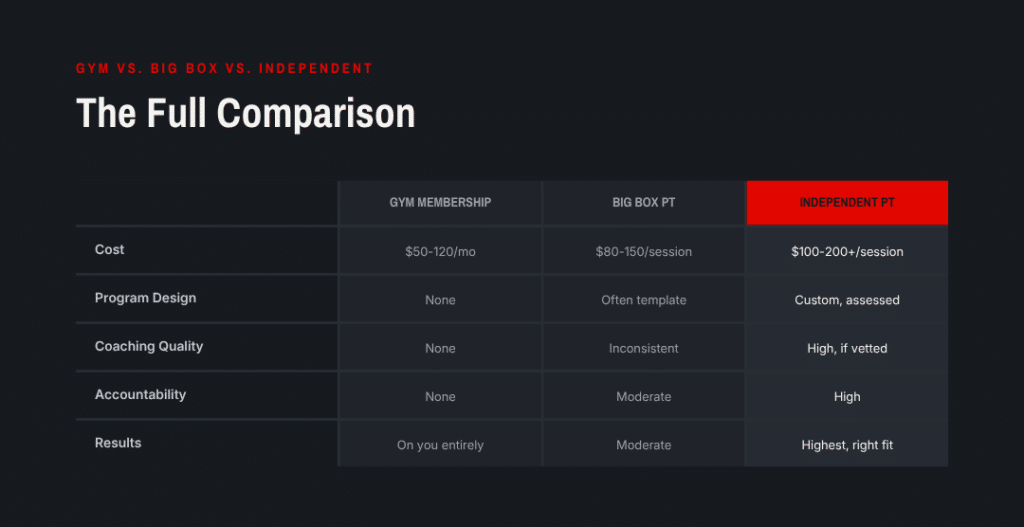Screen dimensions: 1024x527
Task: Click the High, if vetted cell
Action: point(847,348)
